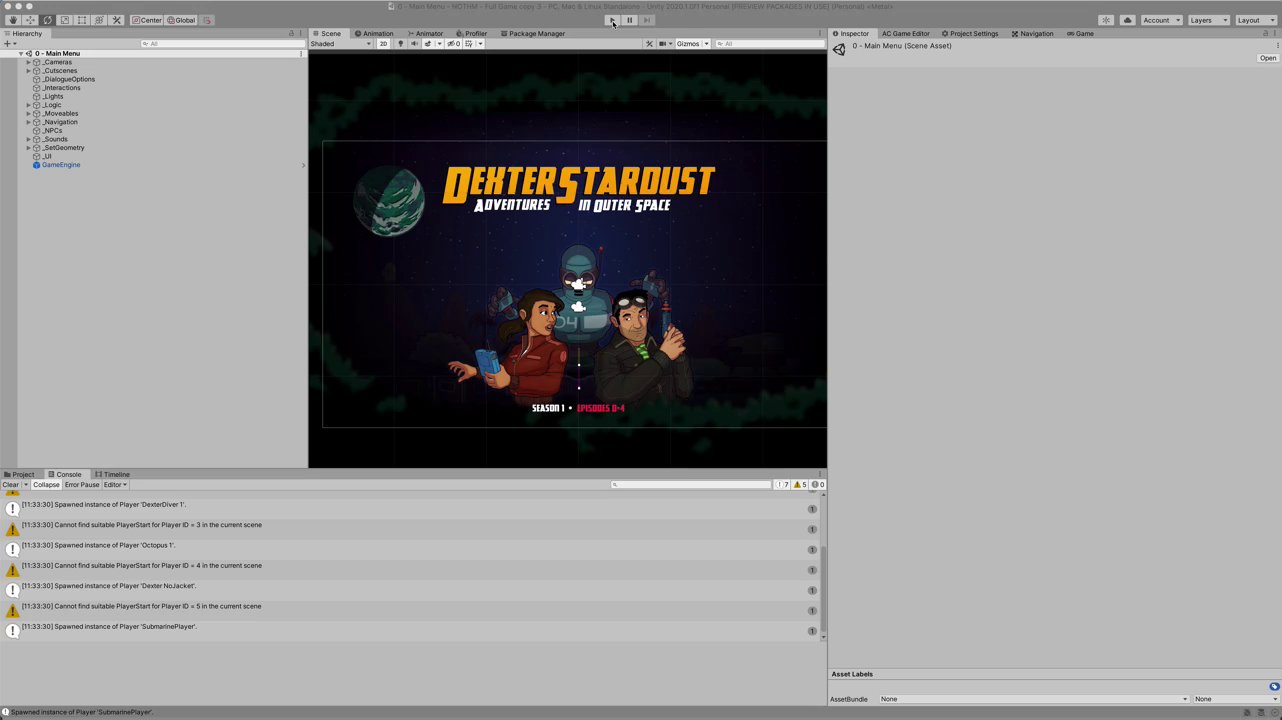Select the Rotate tool in the toolbar
Viewport: 1282px width, 720px height.
[x=47, y=20]
